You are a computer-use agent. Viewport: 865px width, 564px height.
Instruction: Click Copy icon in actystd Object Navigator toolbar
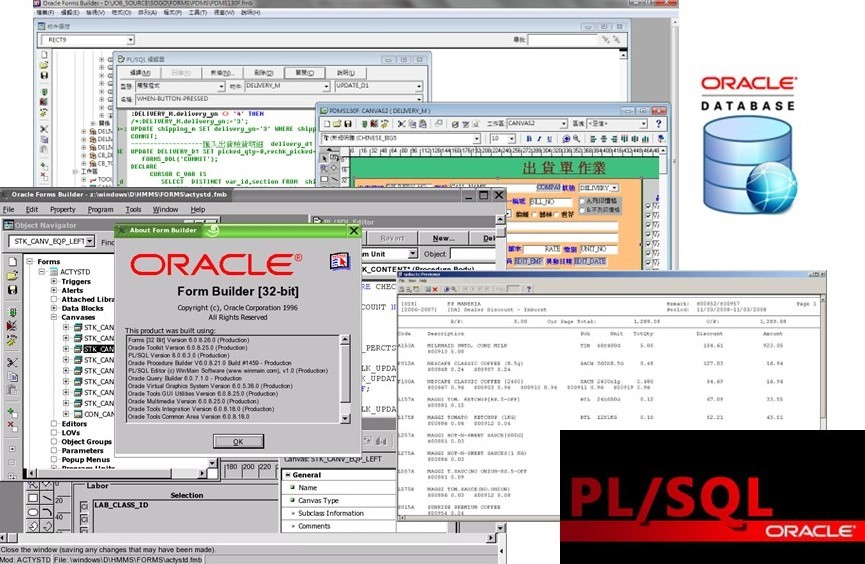[x=12, y=377]
